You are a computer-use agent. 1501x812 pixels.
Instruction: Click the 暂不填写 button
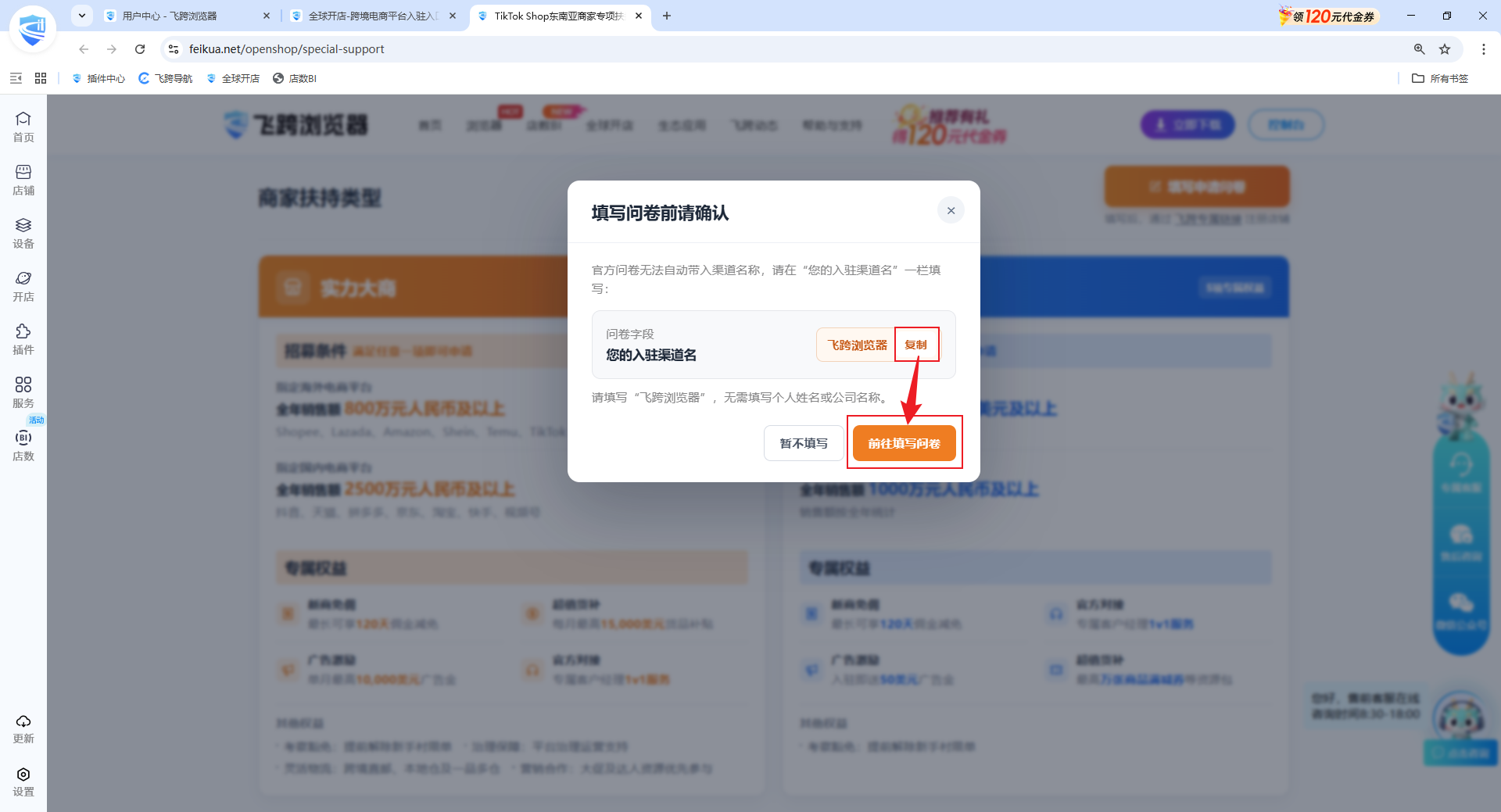804,443
